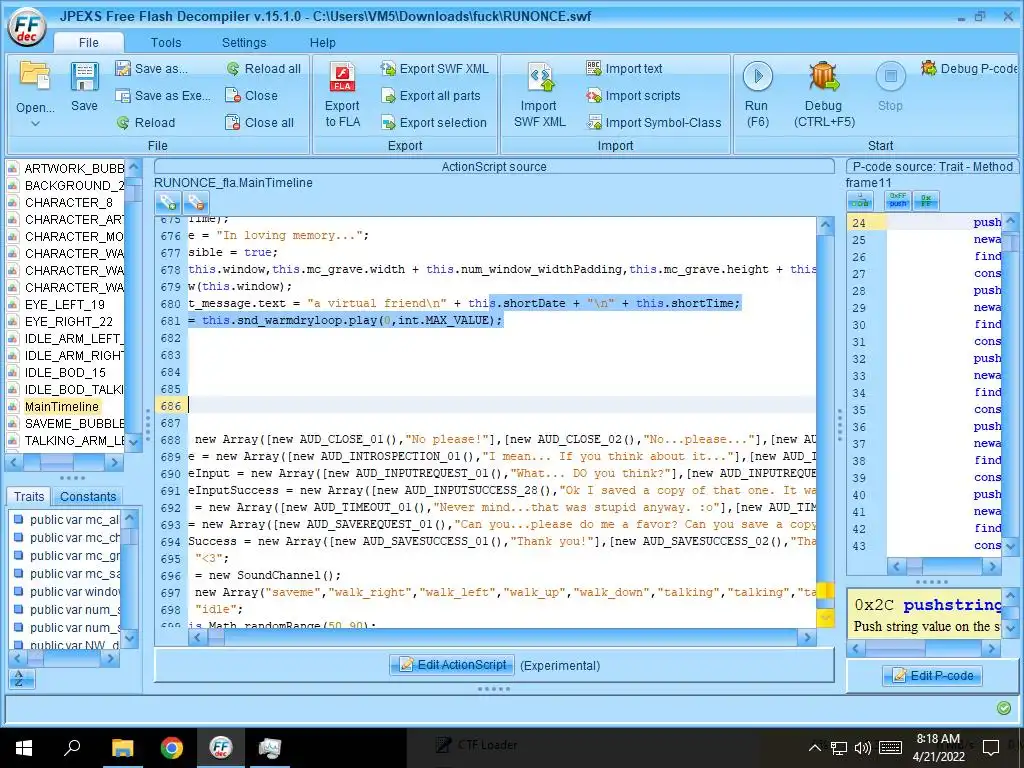This screenshot has width=1024, height=768.
Task: Open the Help ribbon tab
Action: point(323,42)
